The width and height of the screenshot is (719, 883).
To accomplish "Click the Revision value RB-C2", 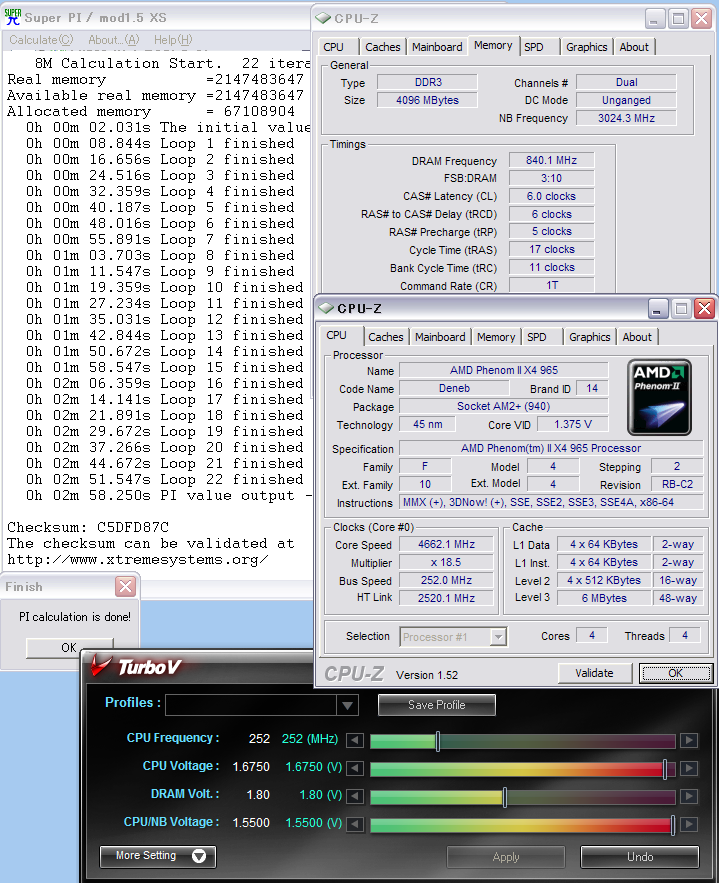I will click(x=677, y=484).
